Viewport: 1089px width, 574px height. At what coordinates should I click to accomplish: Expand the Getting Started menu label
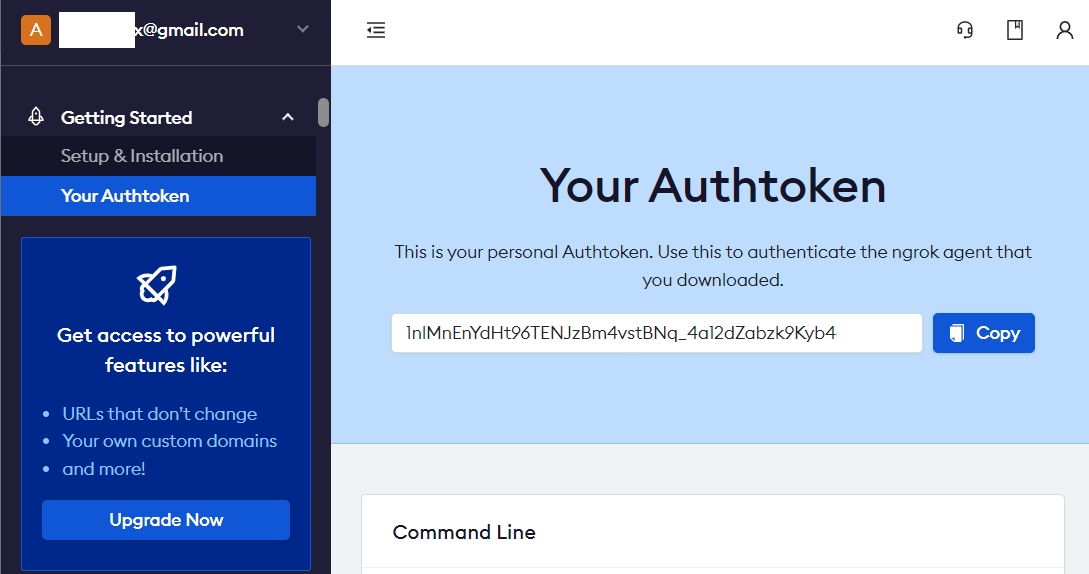click(126, 118)
